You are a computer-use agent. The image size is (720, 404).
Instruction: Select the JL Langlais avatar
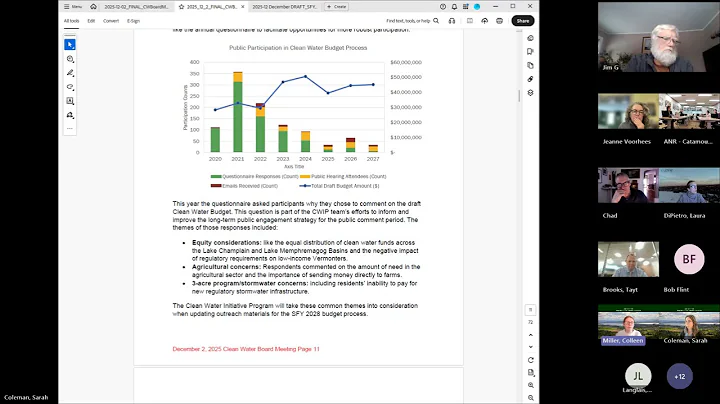click(638, 376)
